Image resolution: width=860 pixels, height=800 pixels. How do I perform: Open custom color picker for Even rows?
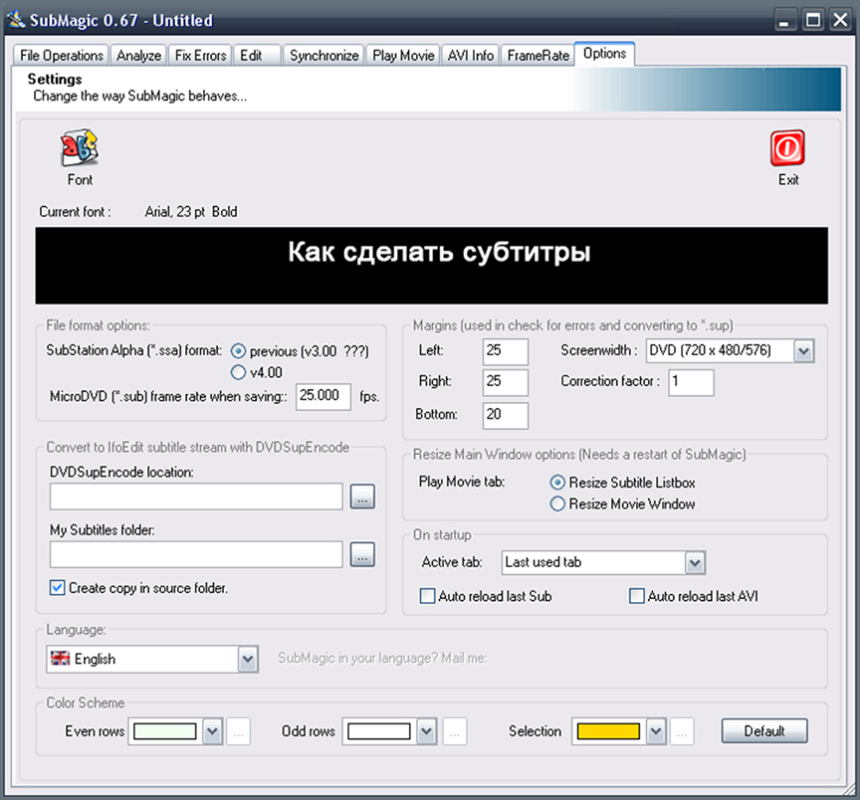[x=238, y=731]
